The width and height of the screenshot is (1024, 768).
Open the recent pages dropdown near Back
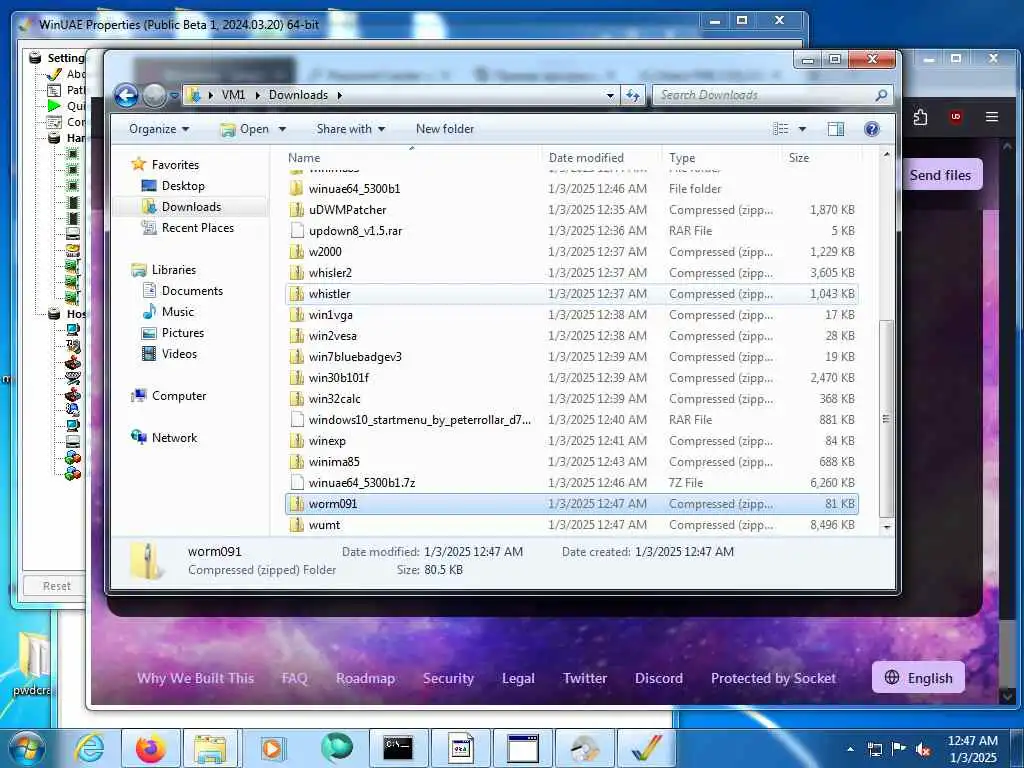pos(174,96)
